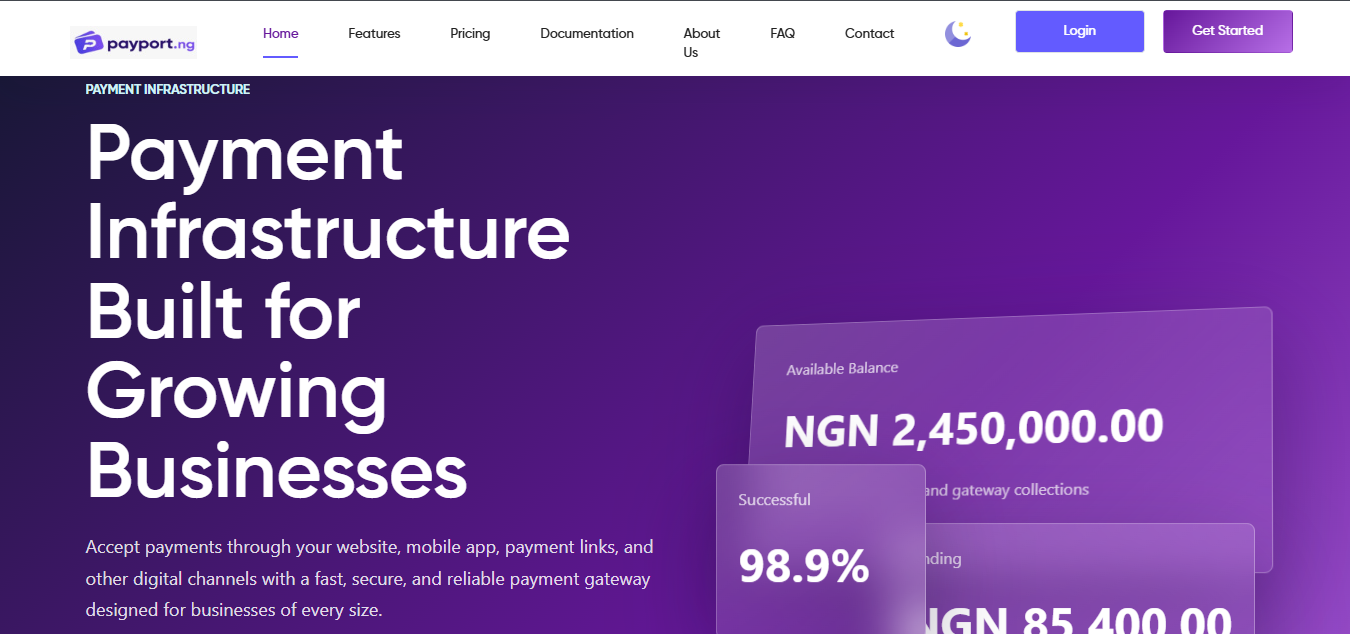Screen dimensions: 1350x634
Task: Click the NGN 2,450,000.00 balance amount
Action: click(974, 428)
